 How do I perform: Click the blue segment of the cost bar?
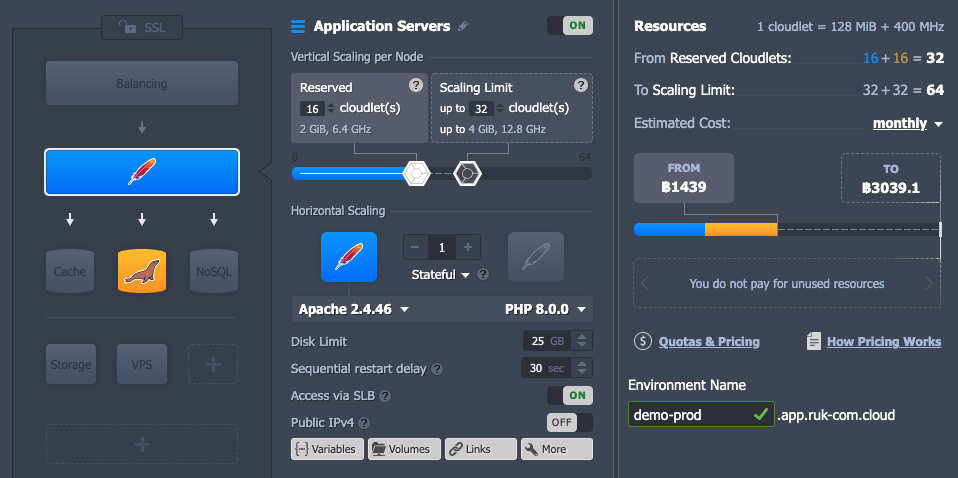670,230
